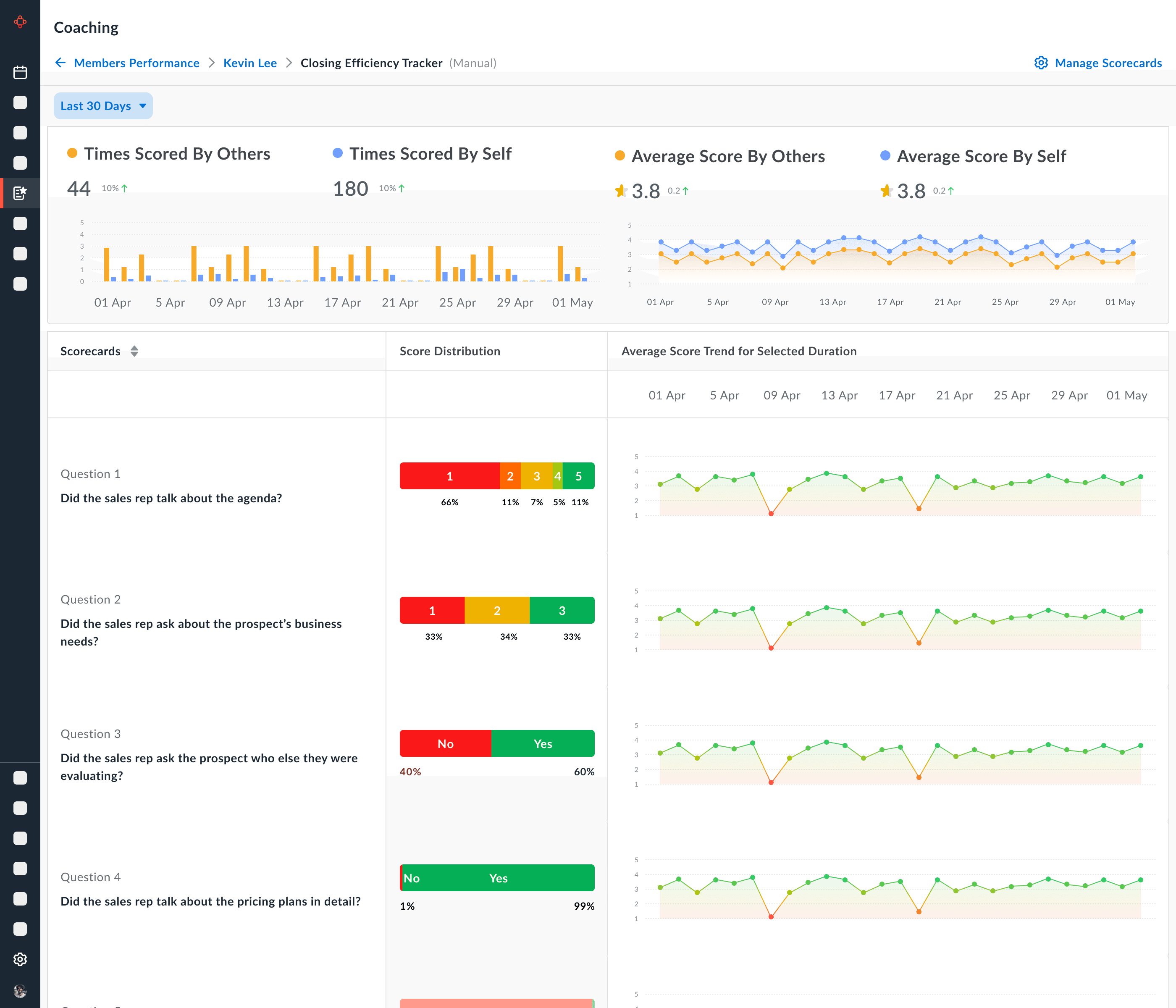
Task: Open settings gear in left sidebar
Action: (20, 959)
